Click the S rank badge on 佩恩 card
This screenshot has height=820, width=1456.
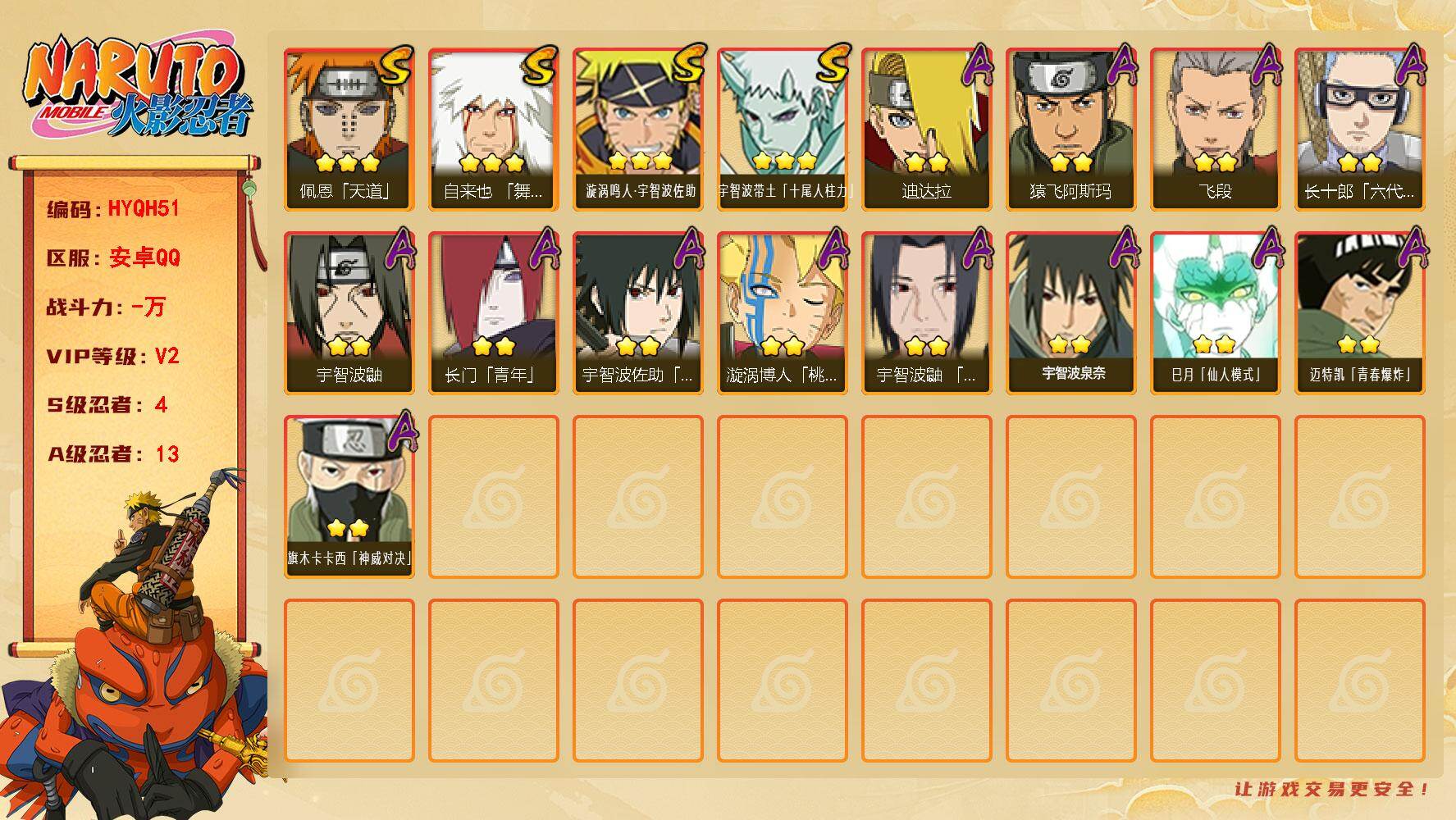tap(395, 67)
